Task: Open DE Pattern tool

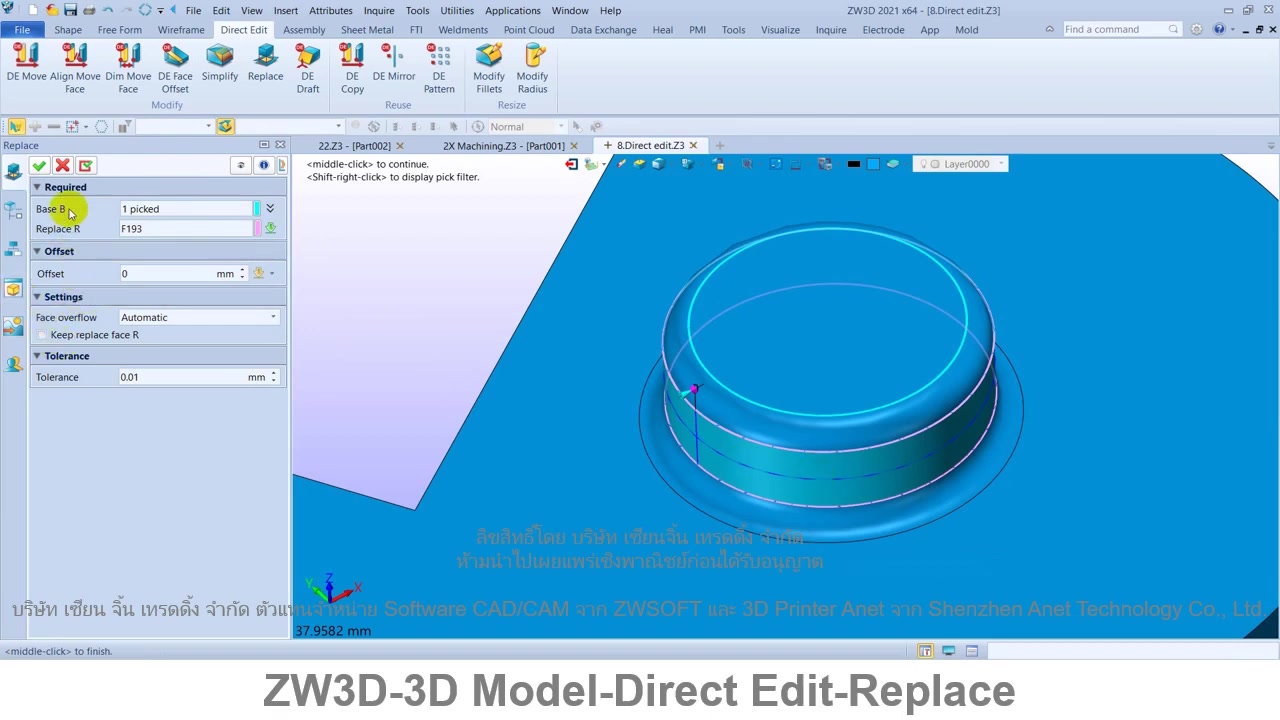Action: pyautogui.click(x=439, y=69)
